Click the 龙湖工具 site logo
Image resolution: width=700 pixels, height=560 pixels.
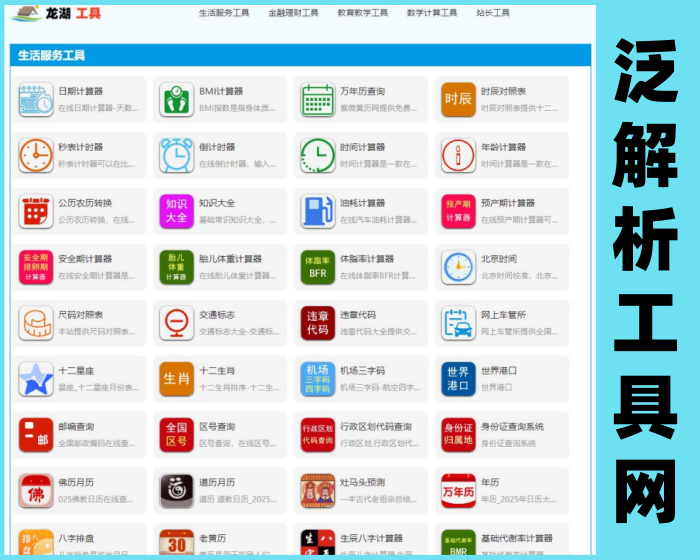tap(58, 14)
